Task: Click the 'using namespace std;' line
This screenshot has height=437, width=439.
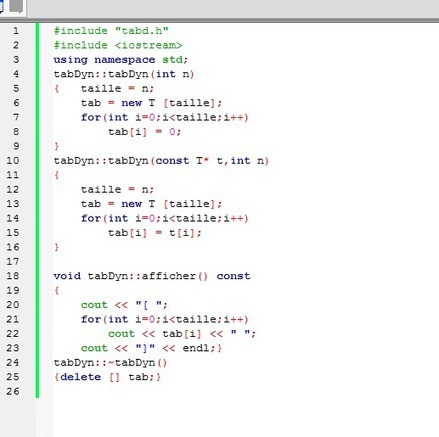Action: pyautogui.click(x=121, y=60)
